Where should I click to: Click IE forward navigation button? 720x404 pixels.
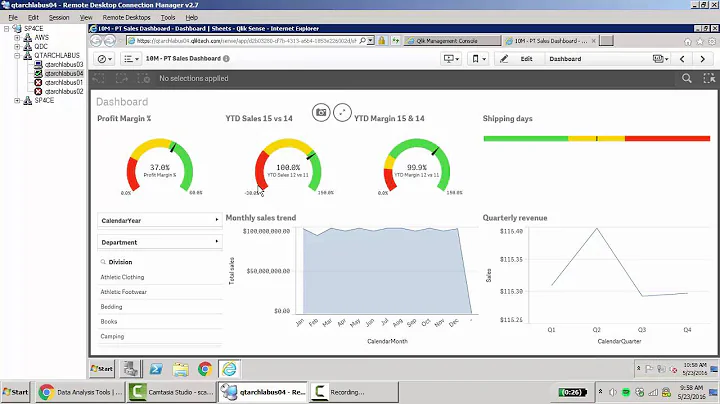110,41
